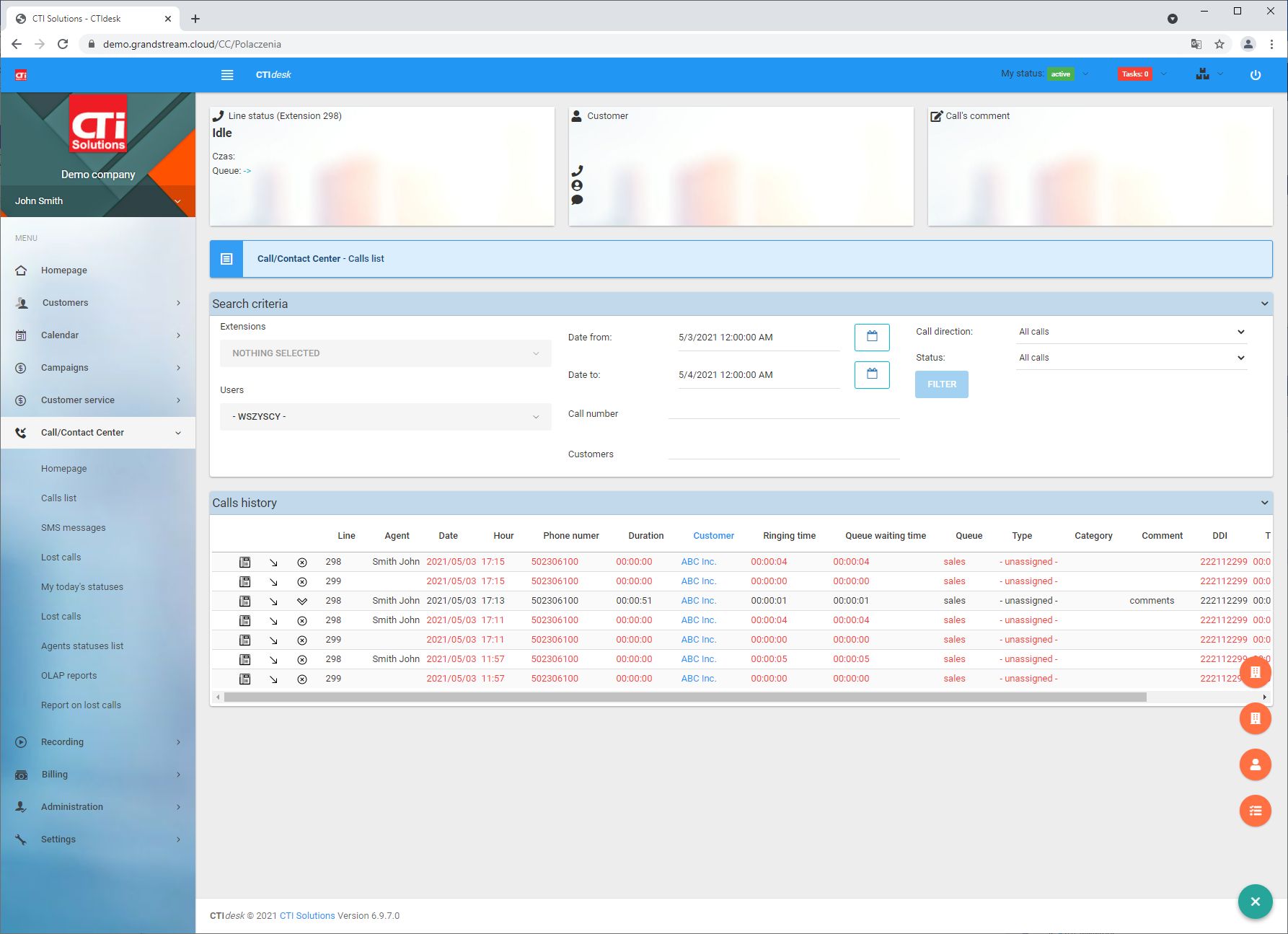Click status icon on the 17:13 call row
The image size is (1288, 934).
(x=302, y=601)
